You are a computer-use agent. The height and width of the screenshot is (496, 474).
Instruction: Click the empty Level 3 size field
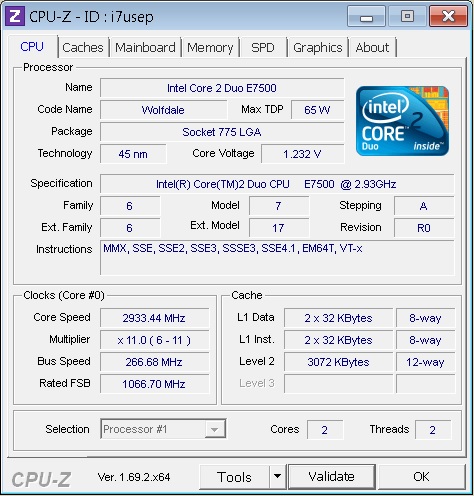338,384
